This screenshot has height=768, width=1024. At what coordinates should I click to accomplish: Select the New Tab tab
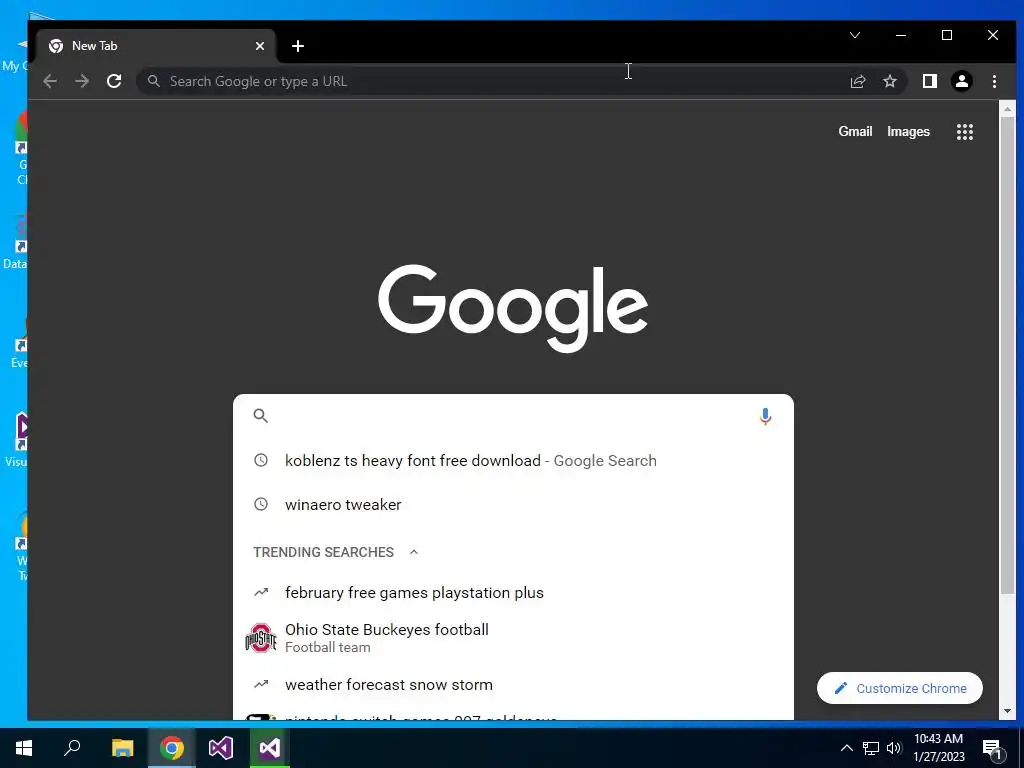(x=157, y=46)
